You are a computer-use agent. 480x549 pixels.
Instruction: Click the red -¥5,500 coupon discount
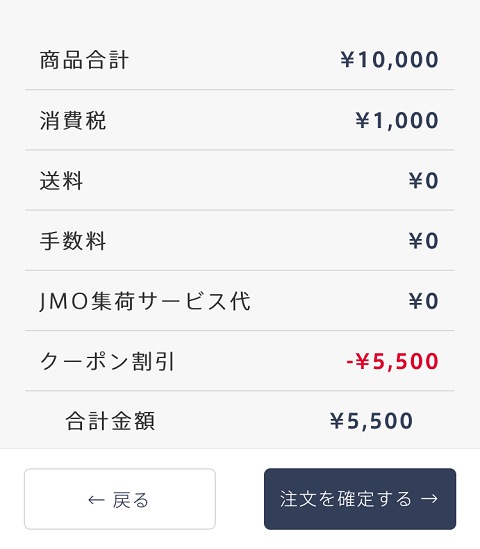pyautogui.click(x=392, y=361)
